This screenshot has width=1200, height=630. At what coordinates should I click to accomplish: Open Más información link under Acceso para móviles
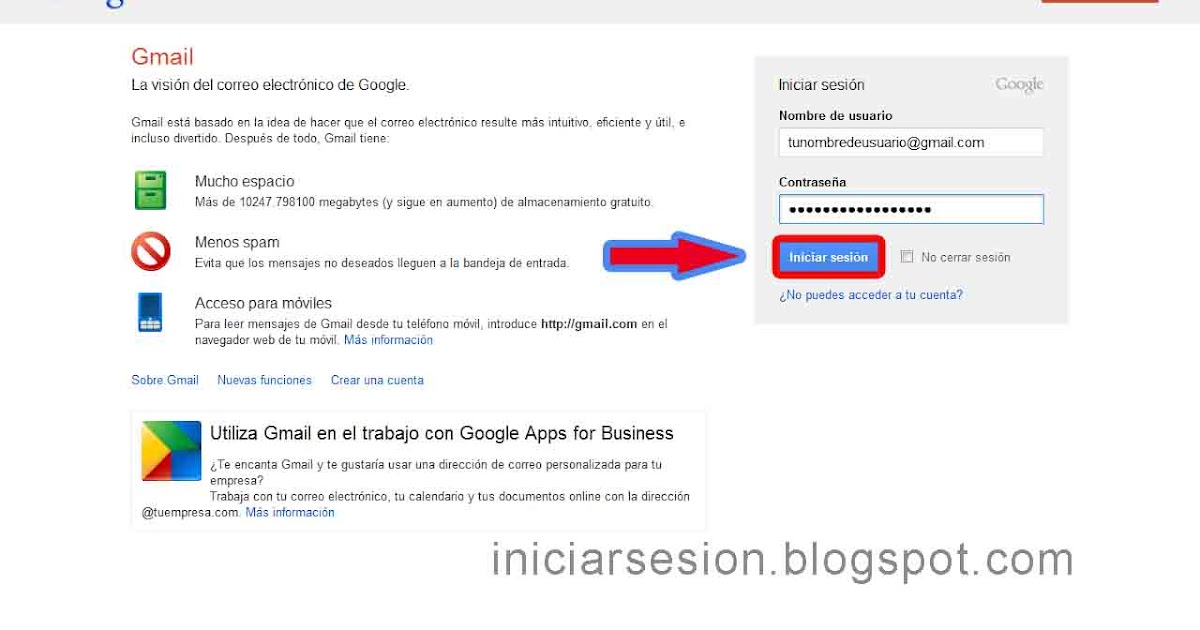coord(388,340)
